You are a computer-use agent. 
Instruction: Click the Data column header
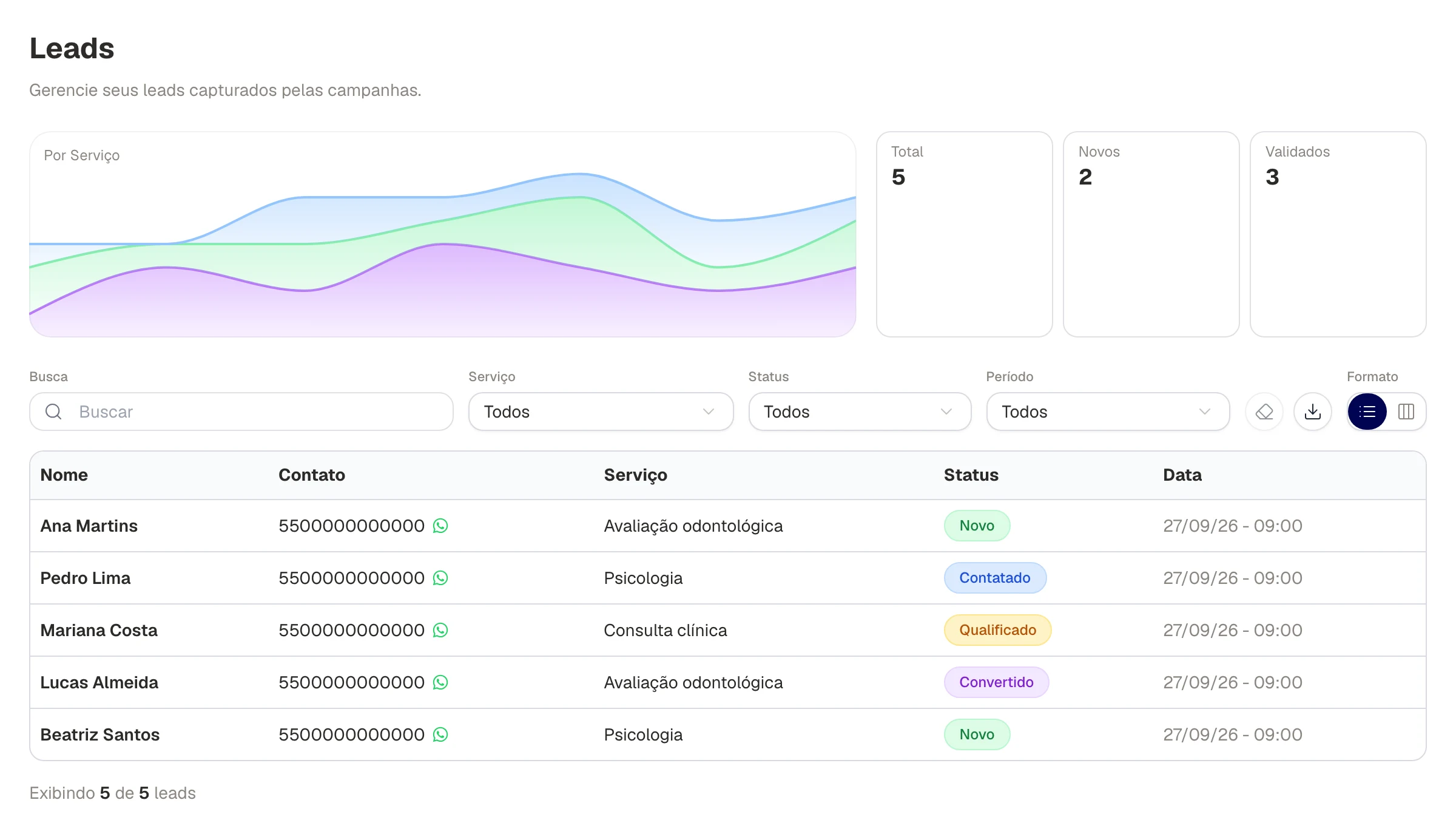pyautogui.click(x=1182, y=475)
